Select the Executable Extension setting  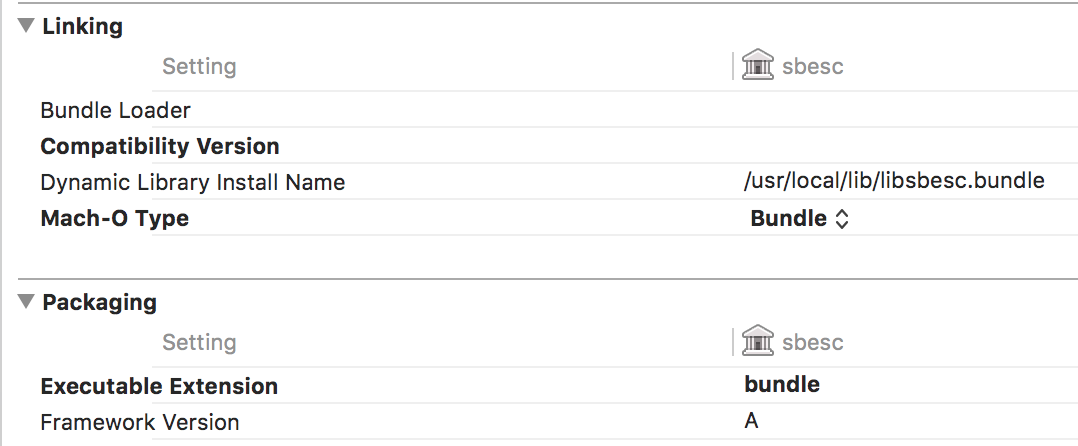coord(159,386)
